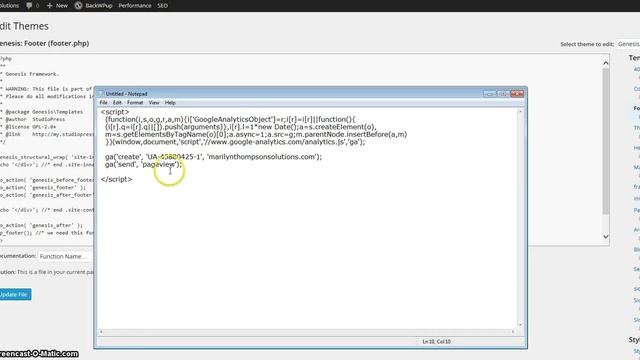Click the @package Genesis\Templates line

point(41,111)
